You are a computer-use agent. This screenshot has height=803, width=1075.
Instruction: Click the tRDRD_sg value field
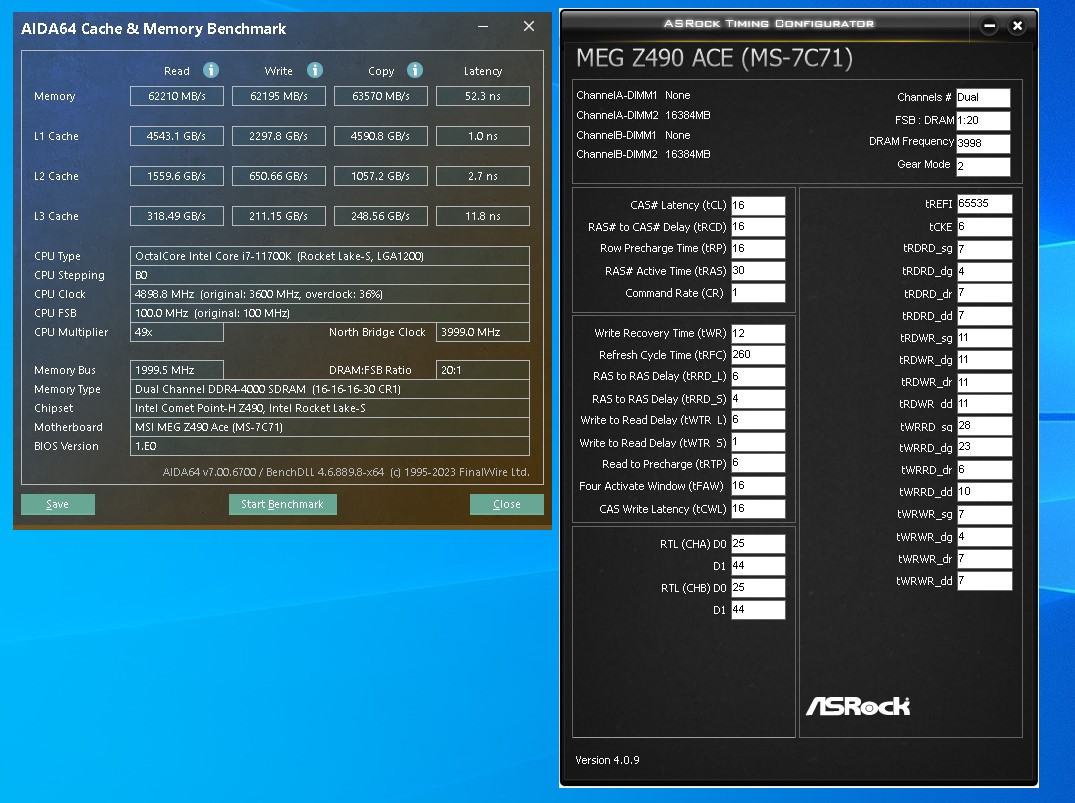(985, 249)
